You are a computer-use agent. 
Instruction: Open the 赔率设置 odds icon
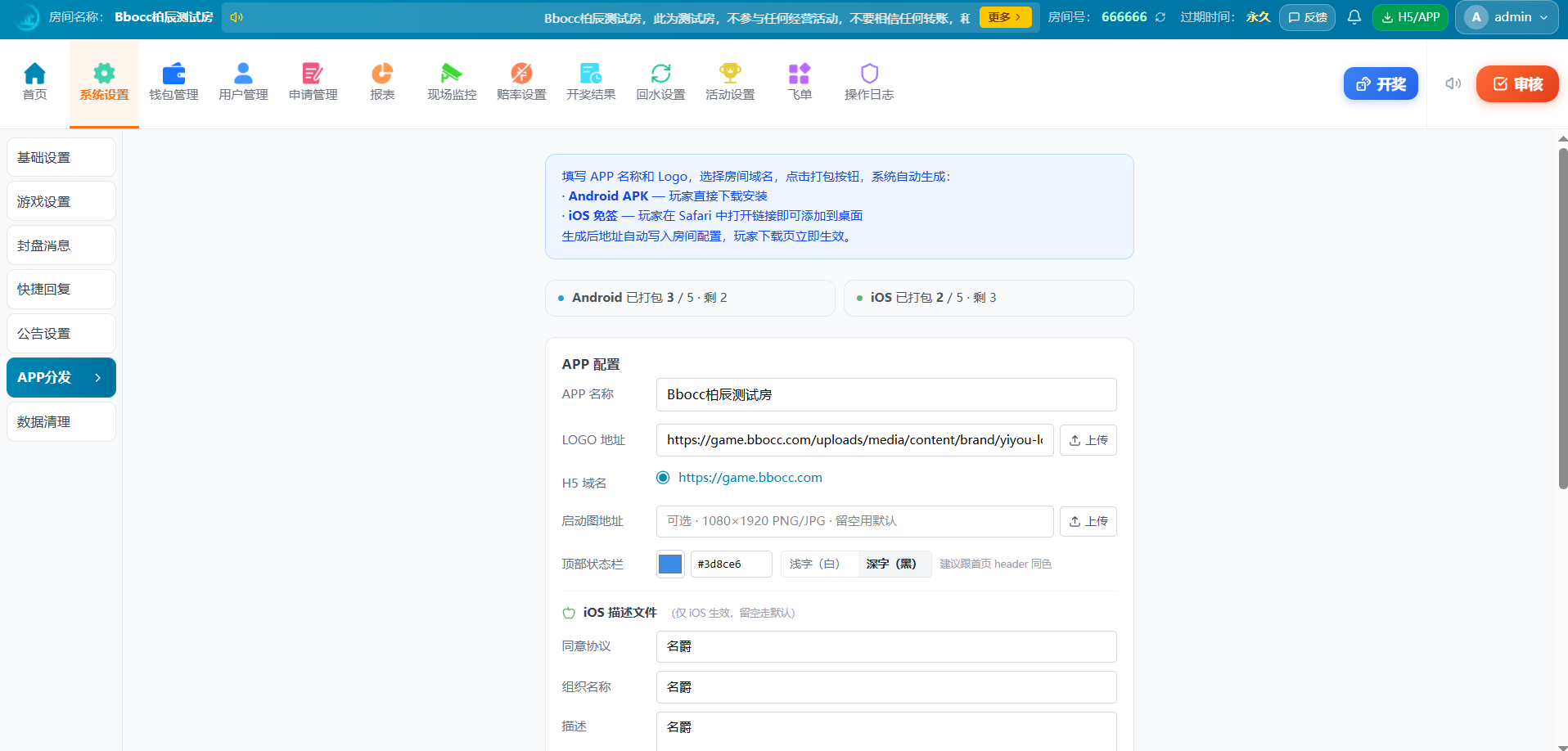(x=521, y=74)
